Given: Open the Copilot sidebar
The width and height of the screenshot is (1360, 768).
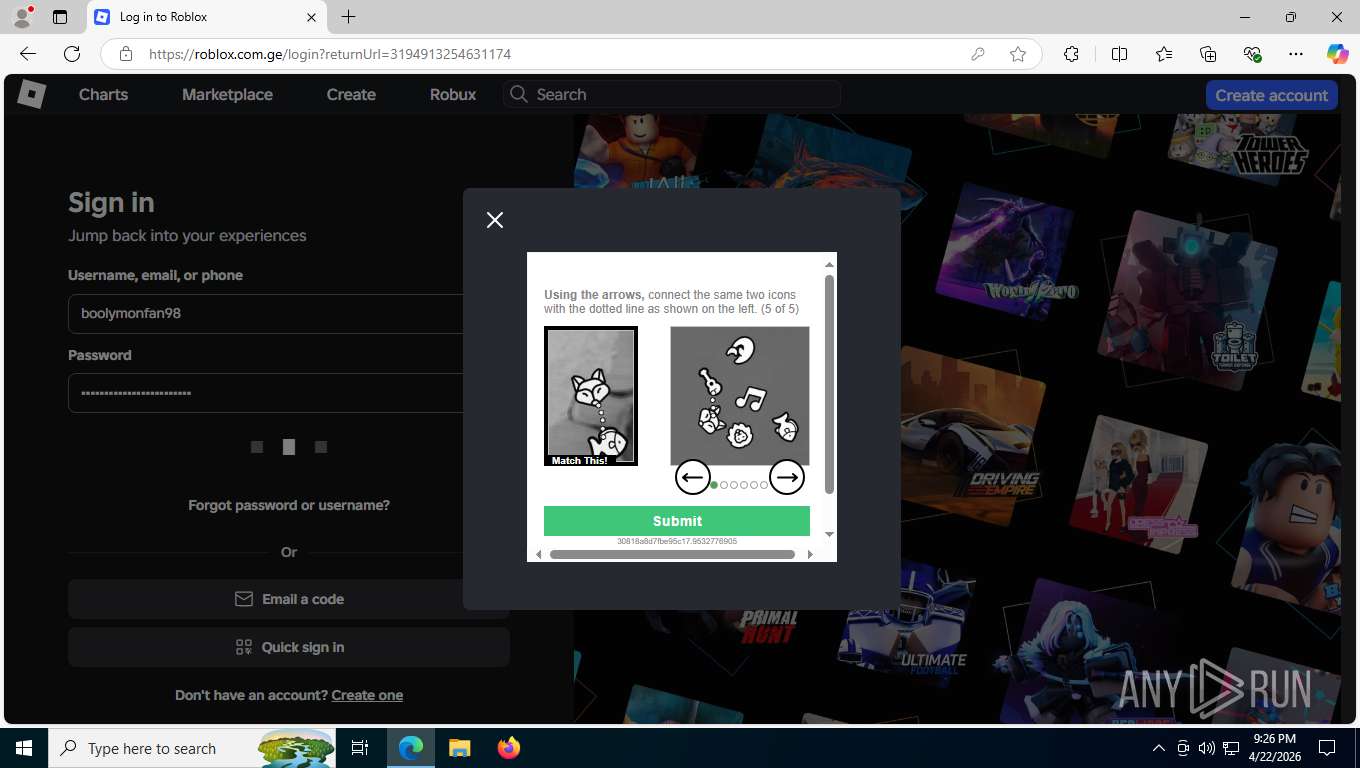Looking at the screenshot, I should (1337, 54).
